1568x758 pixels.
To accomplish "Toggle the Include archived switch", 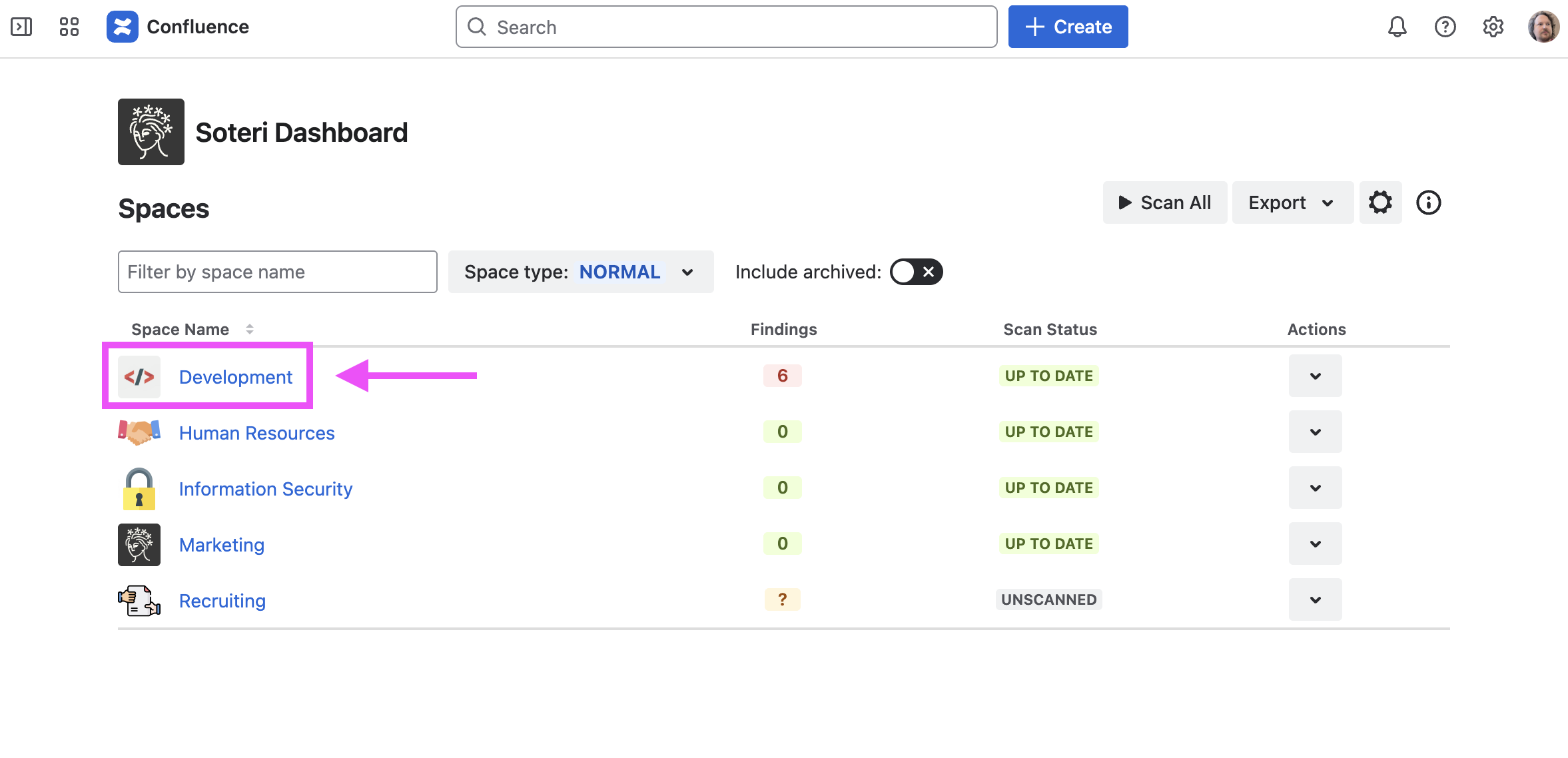I will click(916, 272).
